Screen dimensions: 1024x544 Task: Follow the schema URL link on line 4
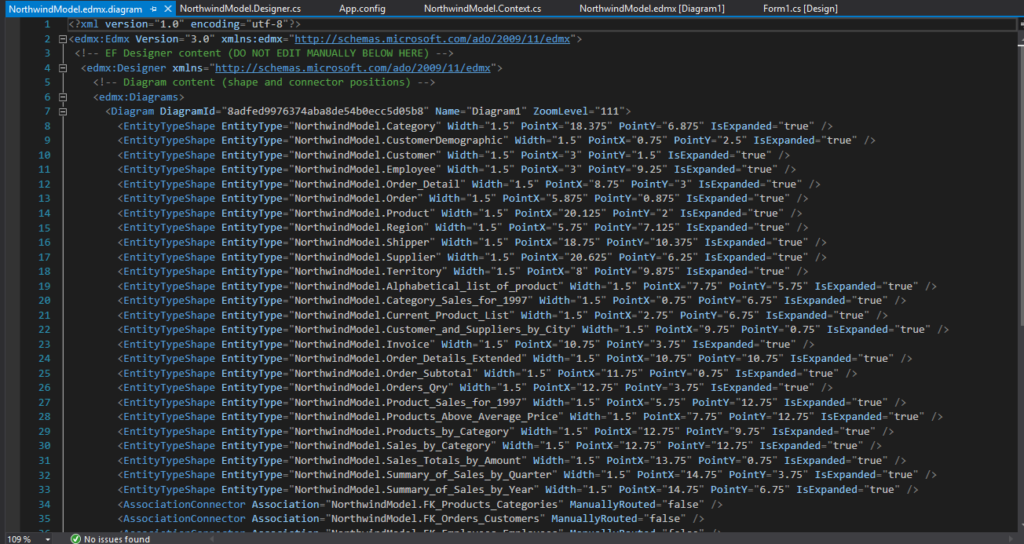tap(353, 68)
